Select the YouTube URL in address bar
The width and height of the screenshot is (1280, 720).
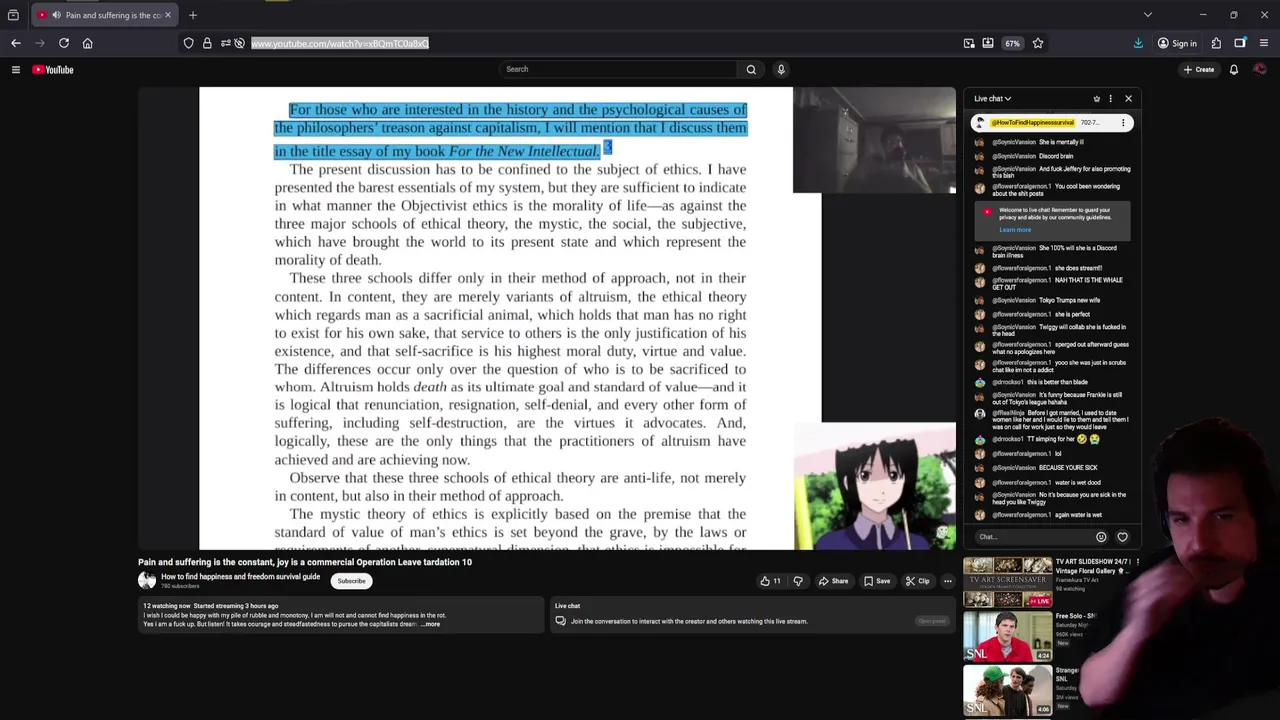point(340,43)
